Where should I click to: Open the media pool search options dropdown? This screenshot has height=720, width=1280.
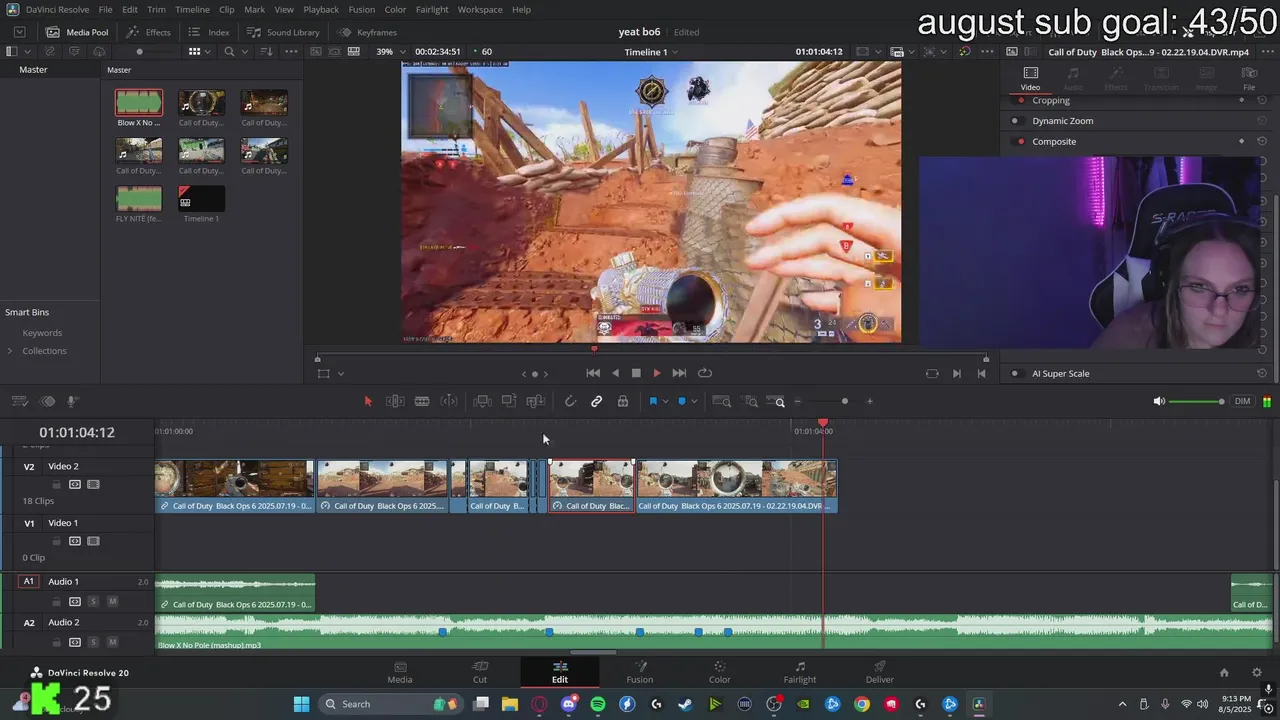pos(243,52)
